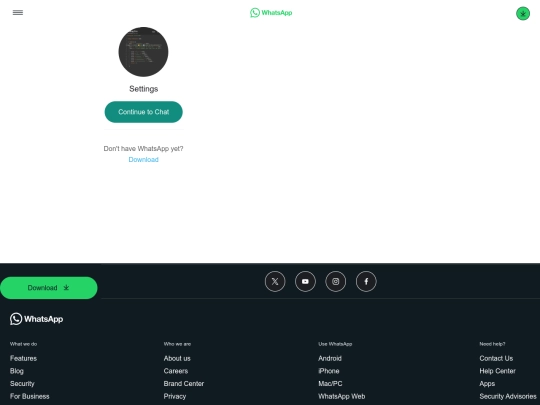Select the Android footer link
This screenshot has width=540, height=405.
tap(330, 358)
